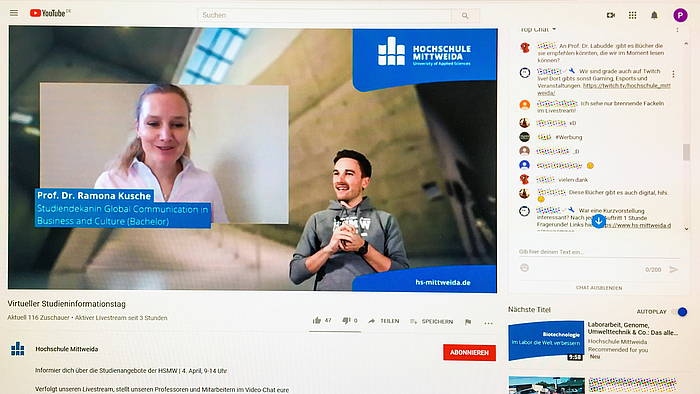The image size is (700, 394).
Task: Report the video with flag icon
Action: (x=468, y=322)
